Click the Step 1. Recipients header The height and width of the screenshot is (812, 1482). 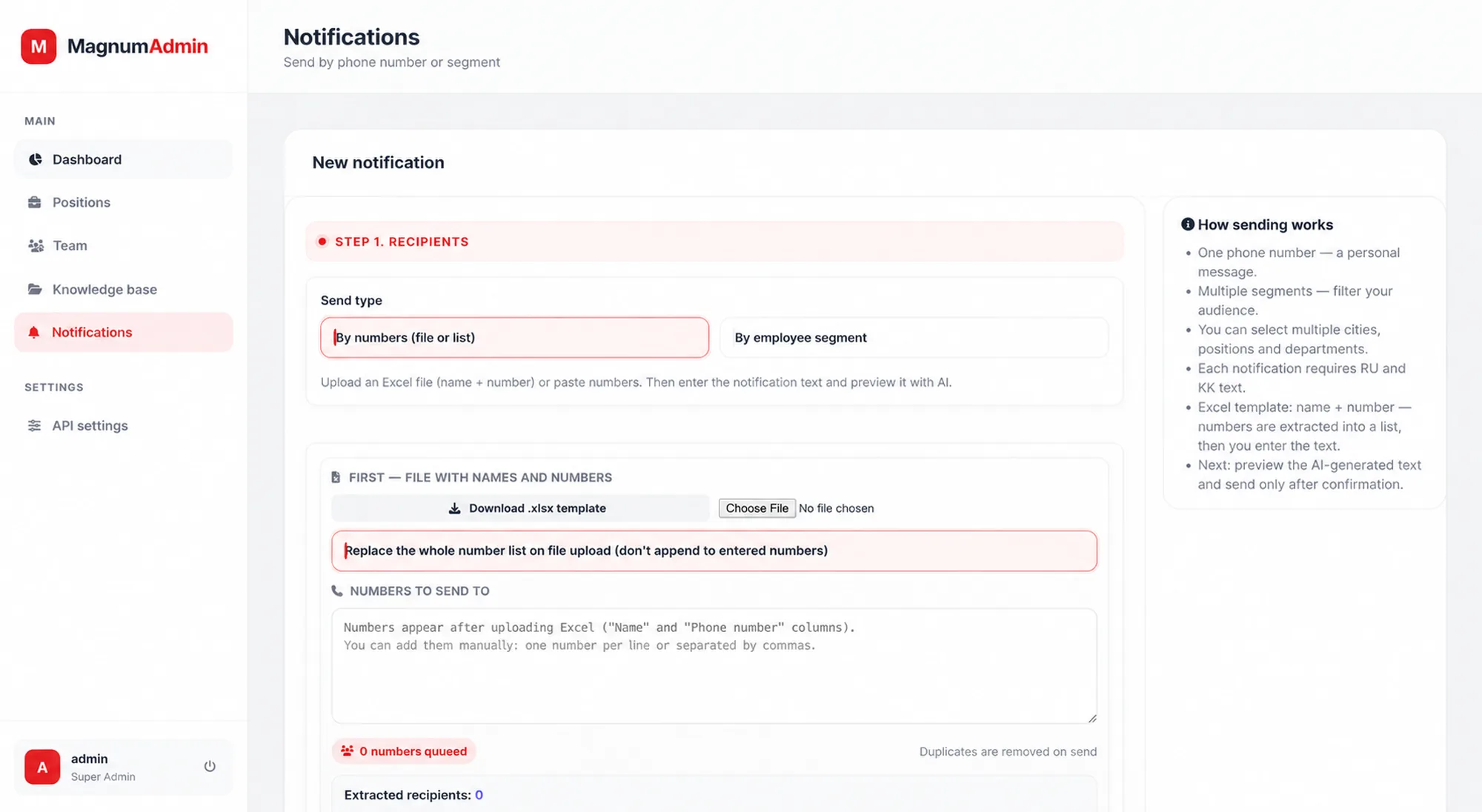pyautogui.click(x=714, y=242)
